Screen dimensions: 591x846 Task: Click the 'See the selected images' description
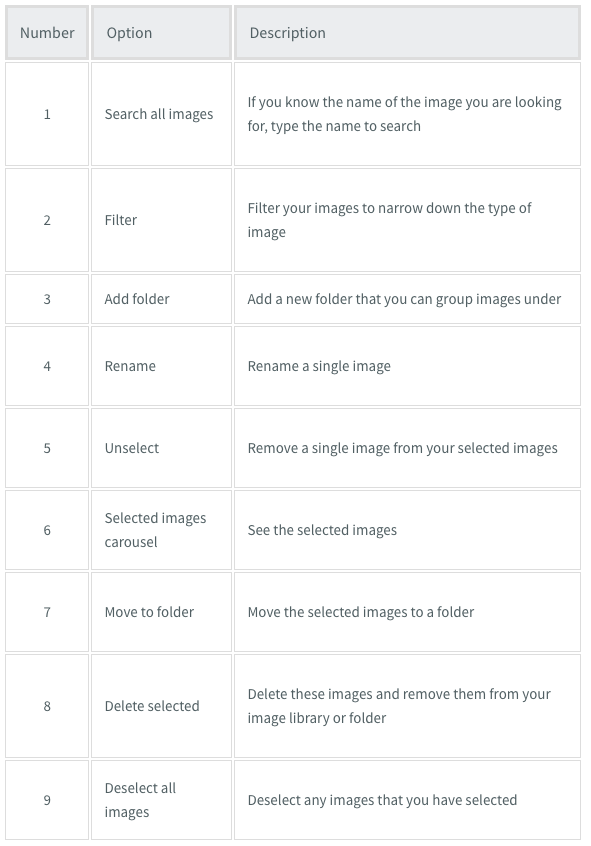coord(322,530)
